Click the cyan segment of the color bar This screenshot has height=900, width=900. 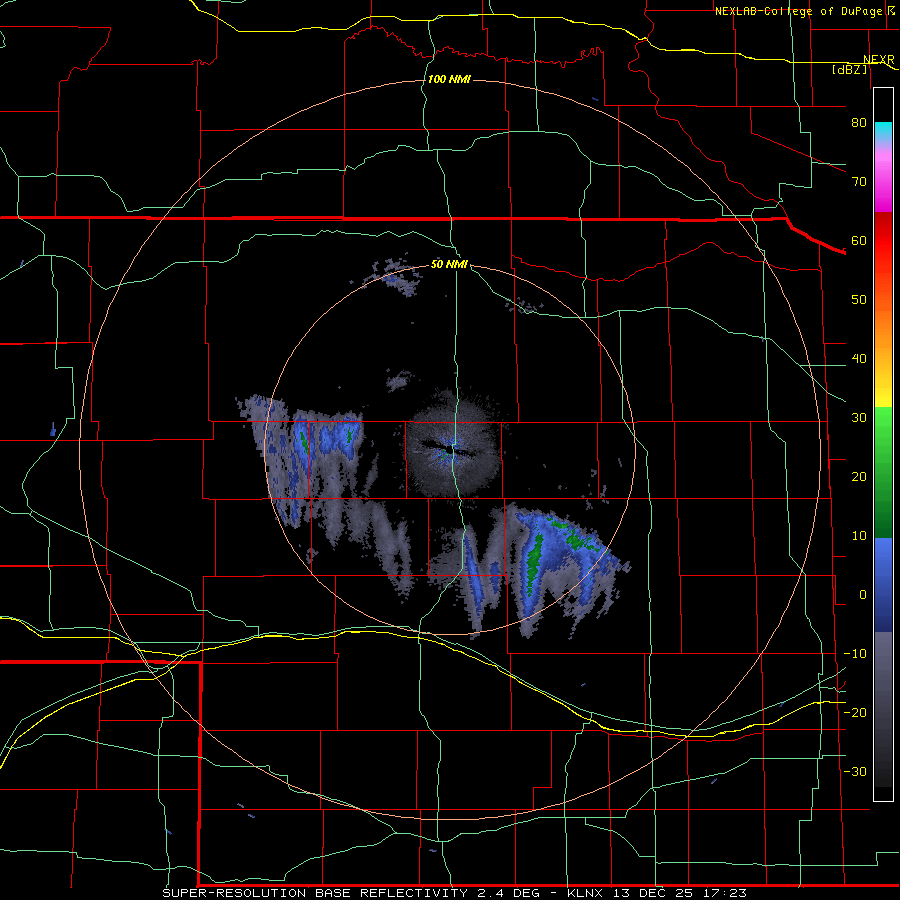pyautogui.click(x=883, y=131)
